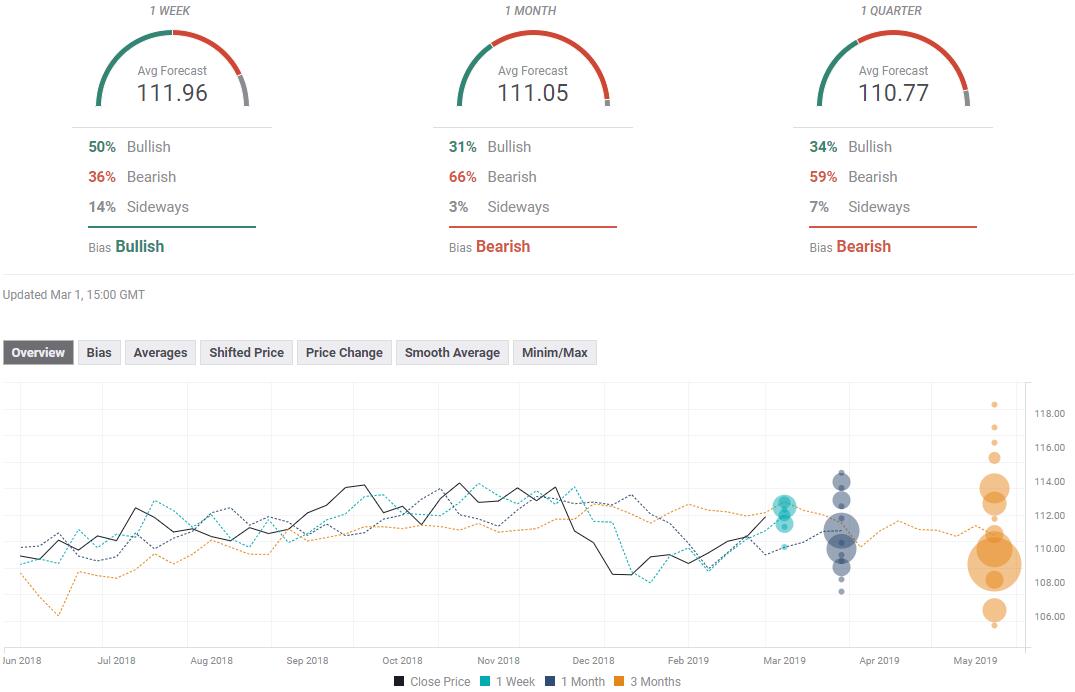Click the 1 Week legend label
This screenshot has width=1075, height=692.
pos(516,682)
